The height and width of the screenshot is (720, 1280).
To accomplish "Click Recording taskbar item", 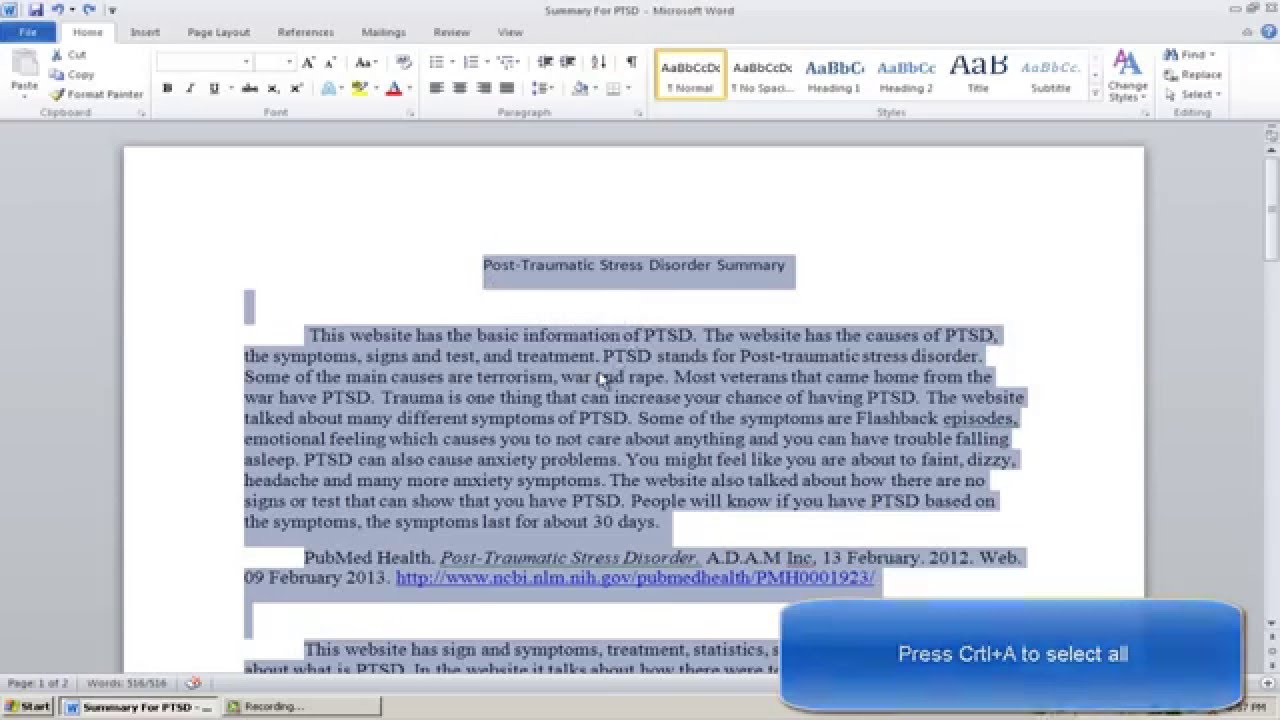I will [x=300, y=706].
